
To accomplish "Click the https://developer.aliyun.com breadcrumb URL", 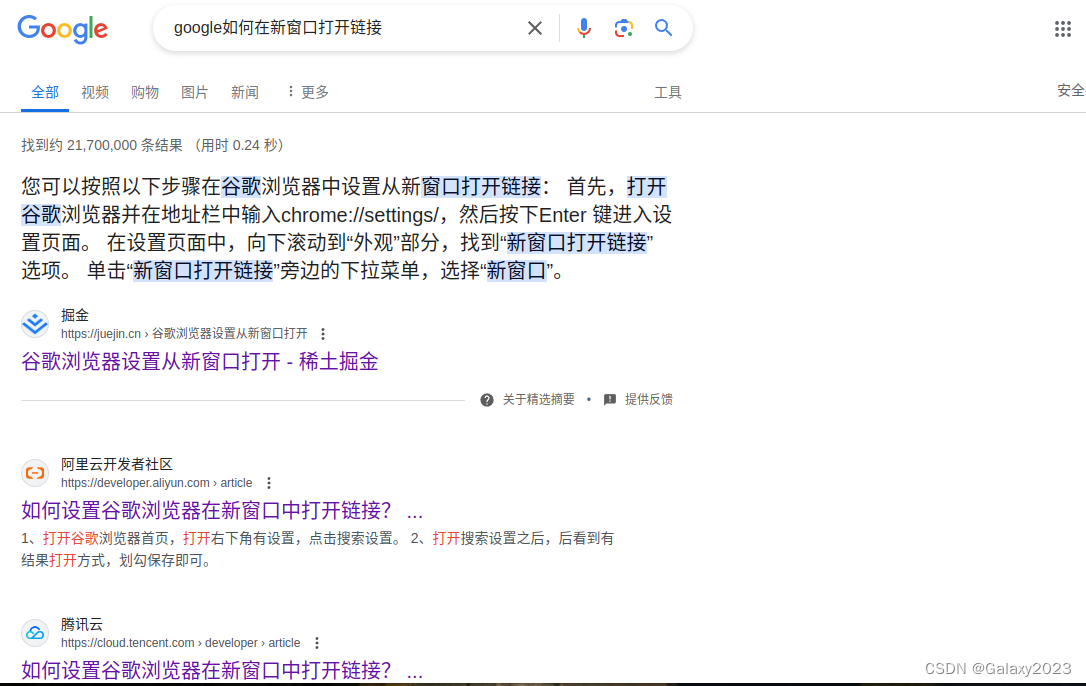I will (x=157, y=483).
